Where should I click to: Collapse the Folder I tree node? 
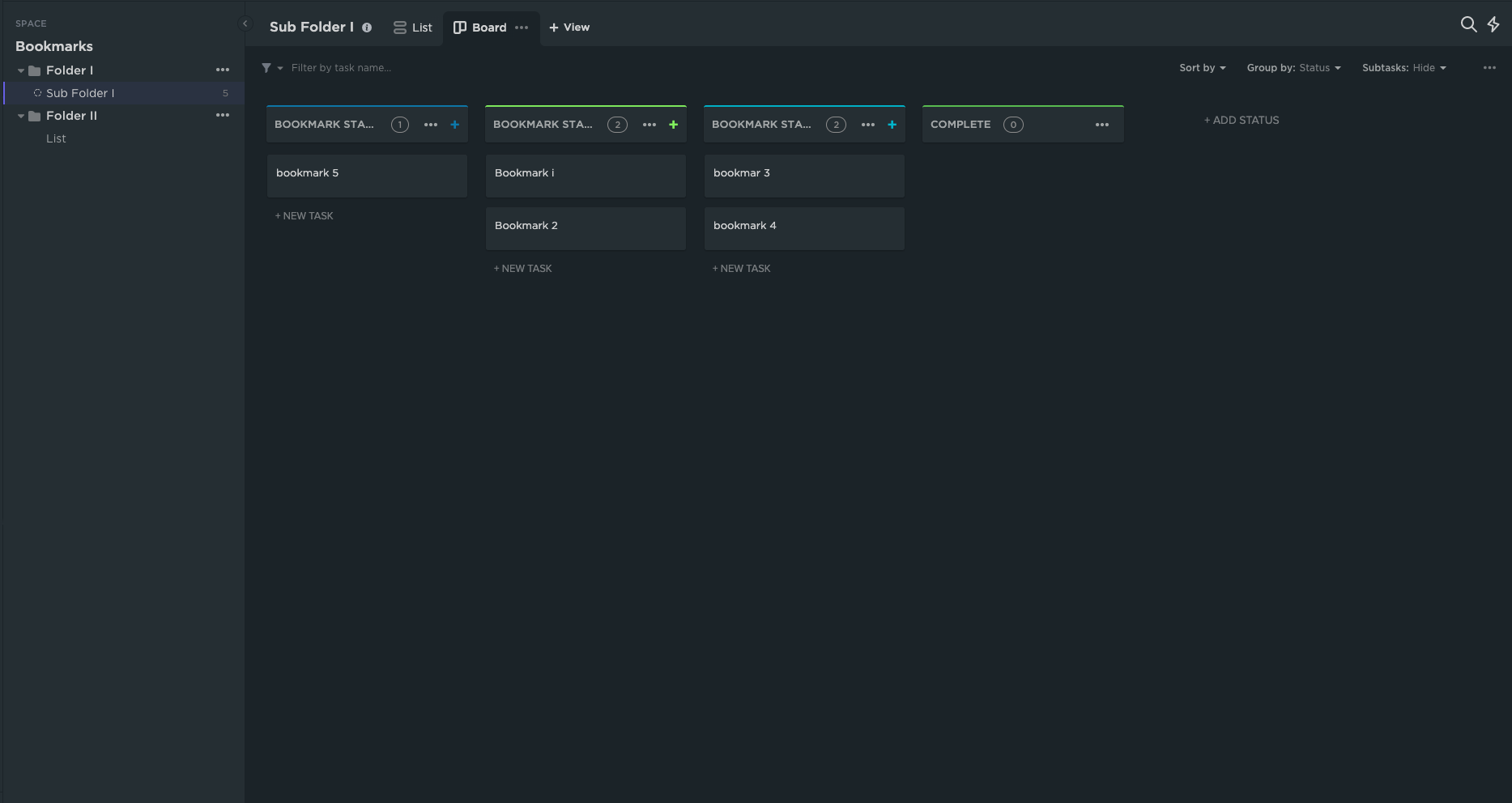(21, 70)
